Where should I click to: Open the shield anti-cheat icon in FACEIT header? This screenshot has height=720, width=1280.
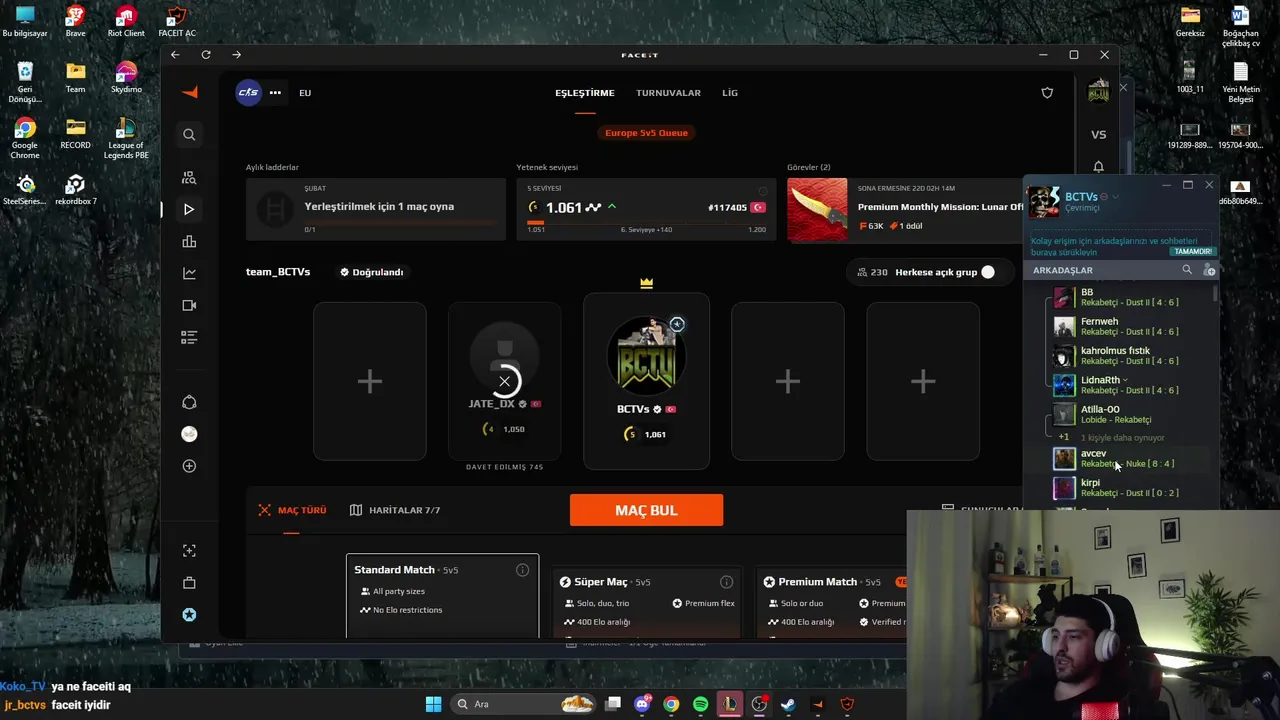coord(1047,93)
